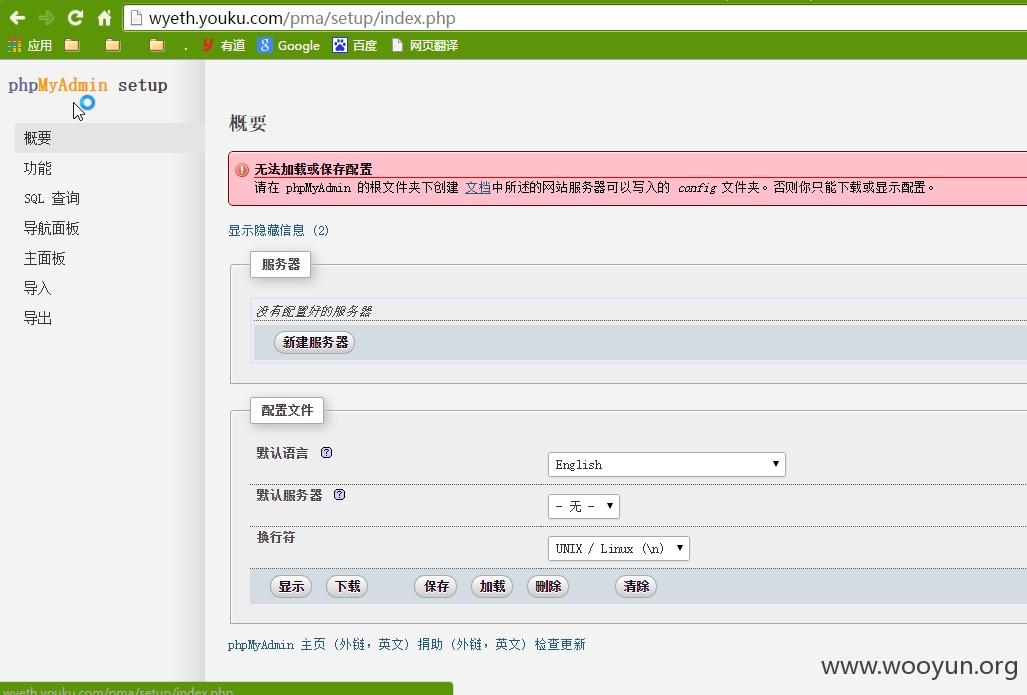1027x695 pixels.
Task: Click 显示隐藏信息 (2) link
Action: point(278,231)
